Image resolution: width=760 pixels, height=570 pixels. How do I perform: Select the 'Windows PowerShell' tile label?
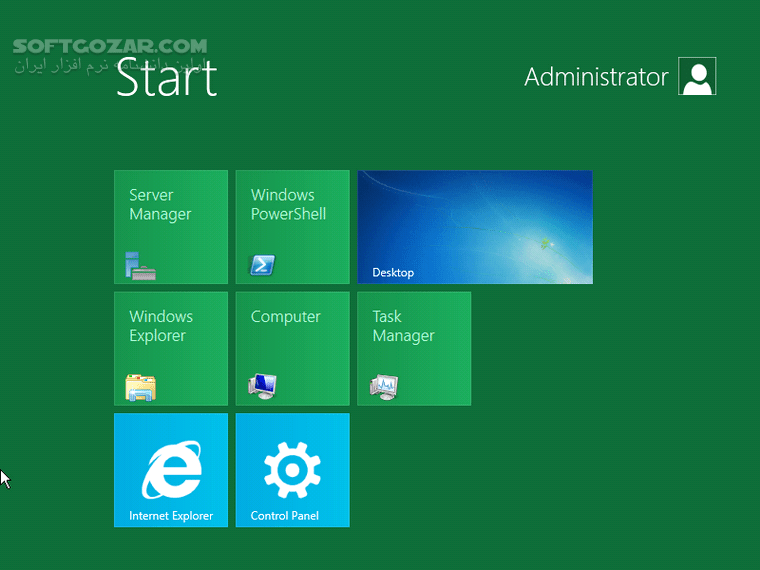(x=288, y=205)
